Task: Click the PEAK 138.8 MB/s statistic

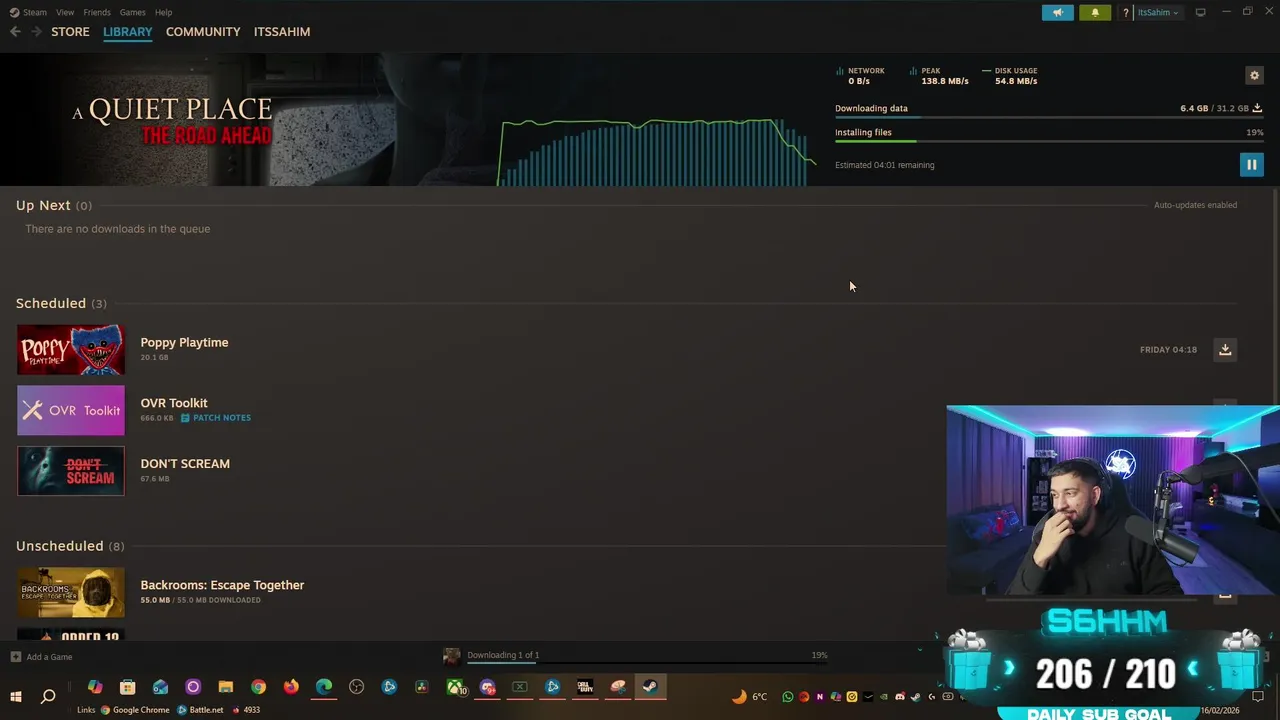Action: click(x=940, y=76)
